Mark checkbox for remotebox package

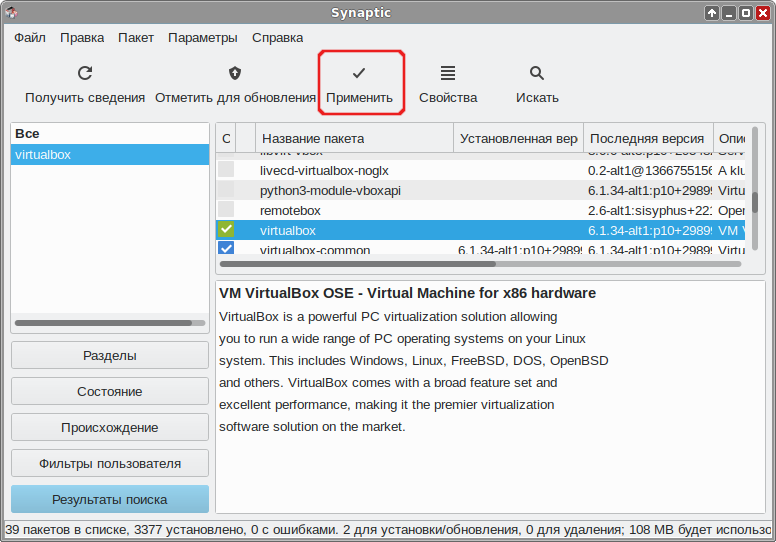coord(227,210)
